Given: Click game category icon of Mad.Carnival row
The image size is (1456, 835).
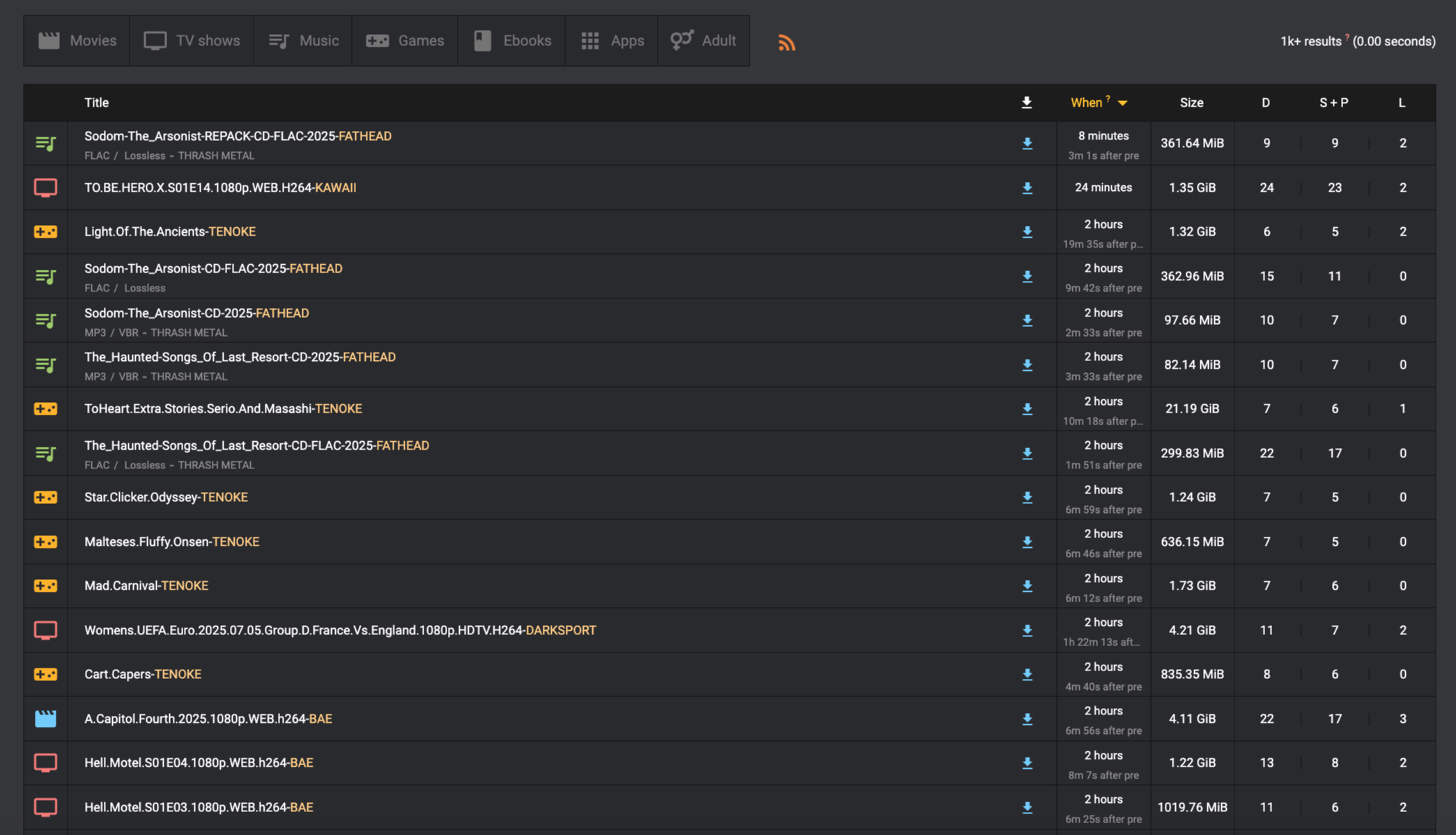Looking at the screenshot, I should (46, 586).
